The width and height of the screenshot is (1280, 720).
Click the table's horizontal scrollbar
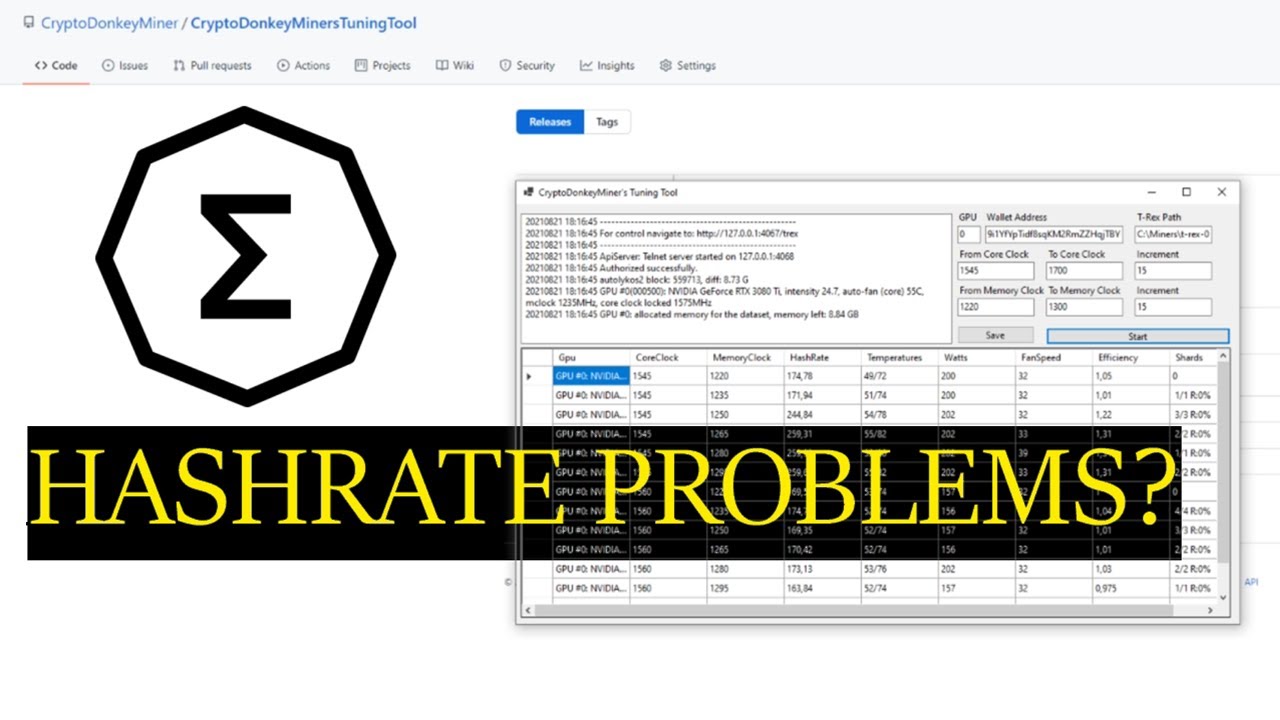coord(870,609)
